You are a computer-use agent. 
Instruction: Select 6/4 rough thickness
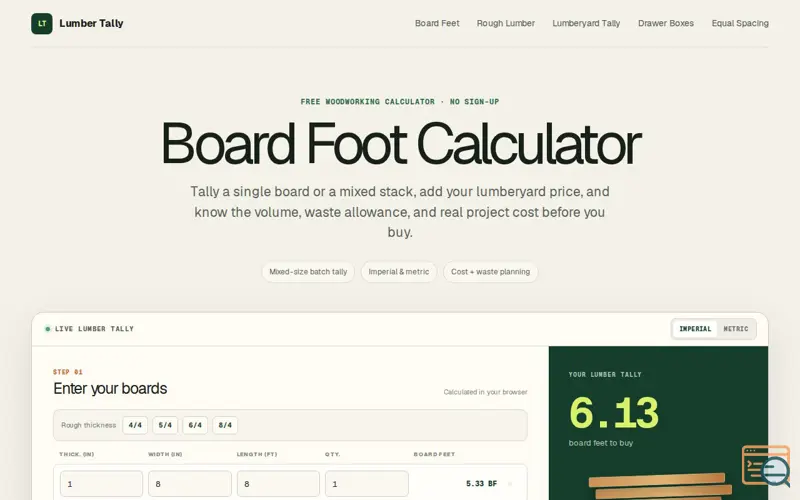coord(195,425)
